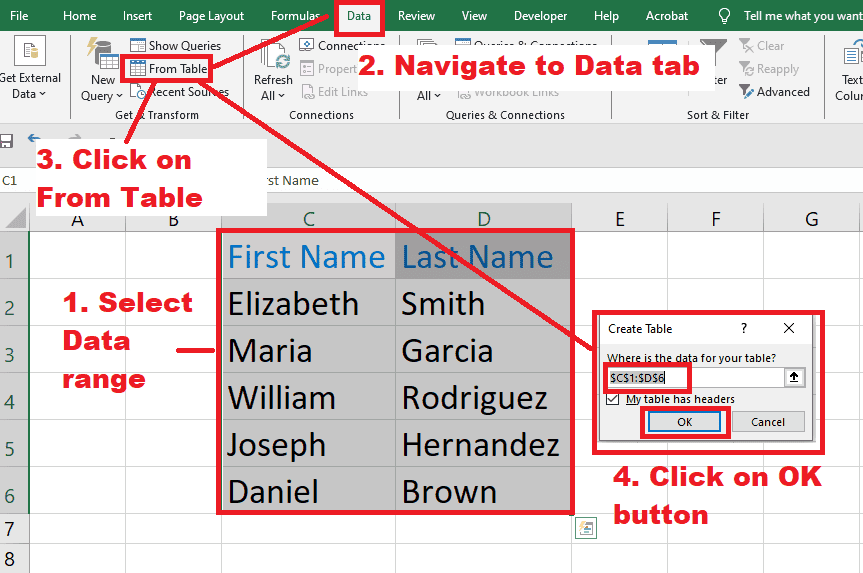863x573 pixels.
Task: Toggle My table has headers checkbox
Action: coord(613,399)
